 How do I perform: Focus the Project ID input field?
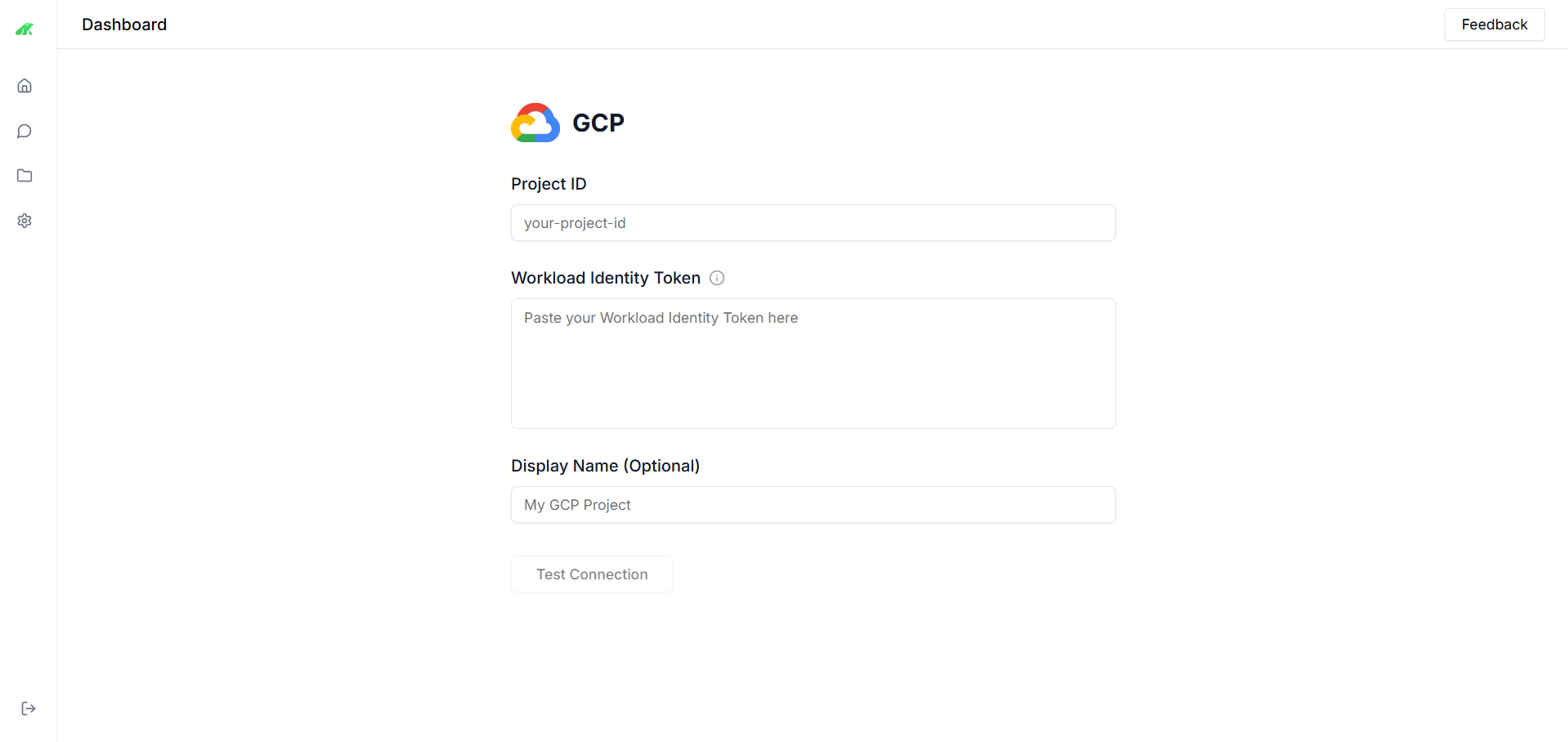pyautogui.click(x=813, y=222)
